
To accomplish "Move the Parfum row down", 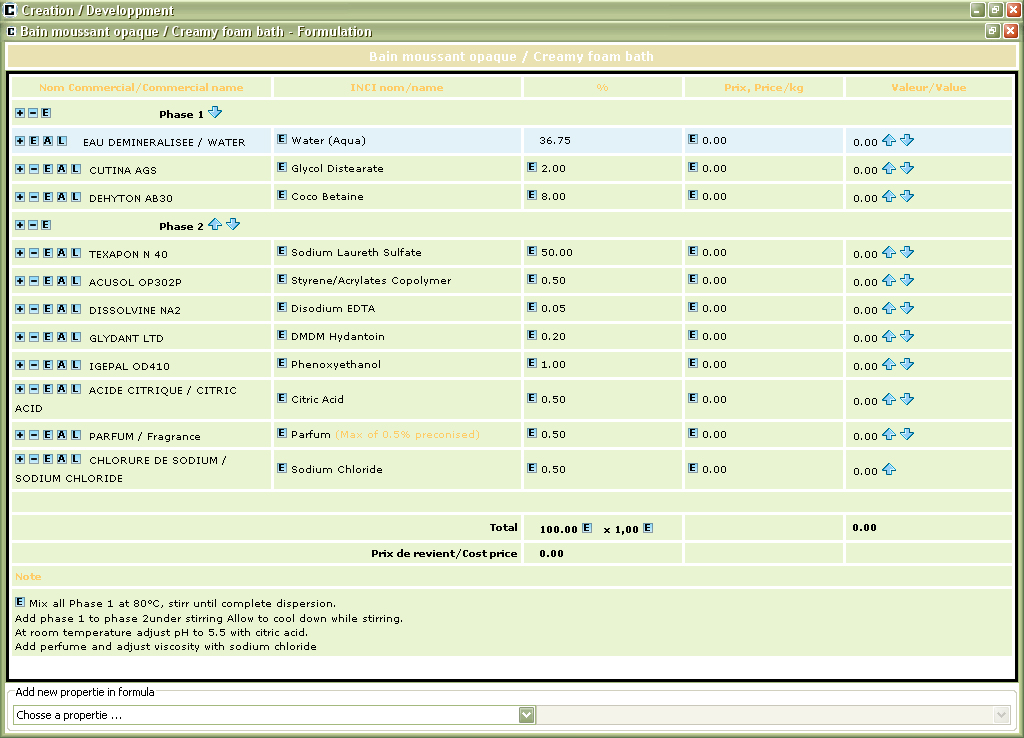I will coord(907,434).
